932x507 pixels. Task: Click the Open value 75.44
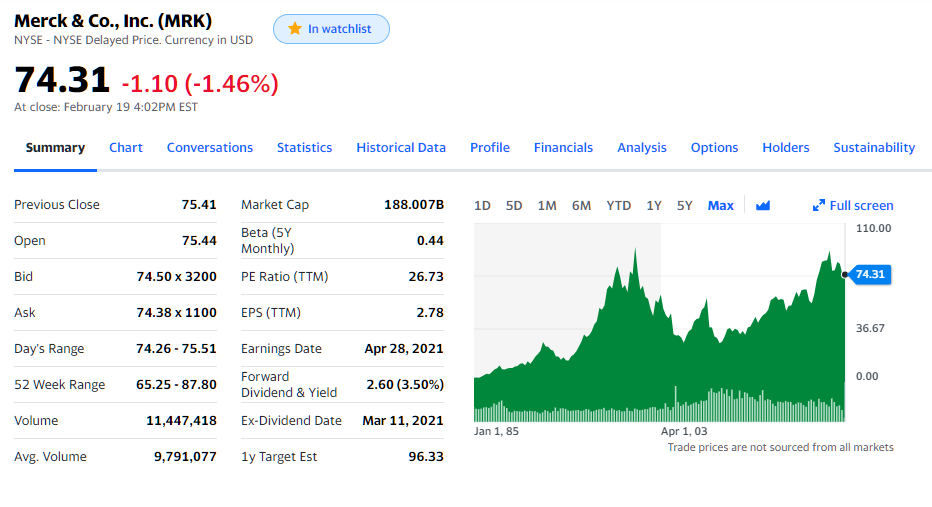point(199,241)
